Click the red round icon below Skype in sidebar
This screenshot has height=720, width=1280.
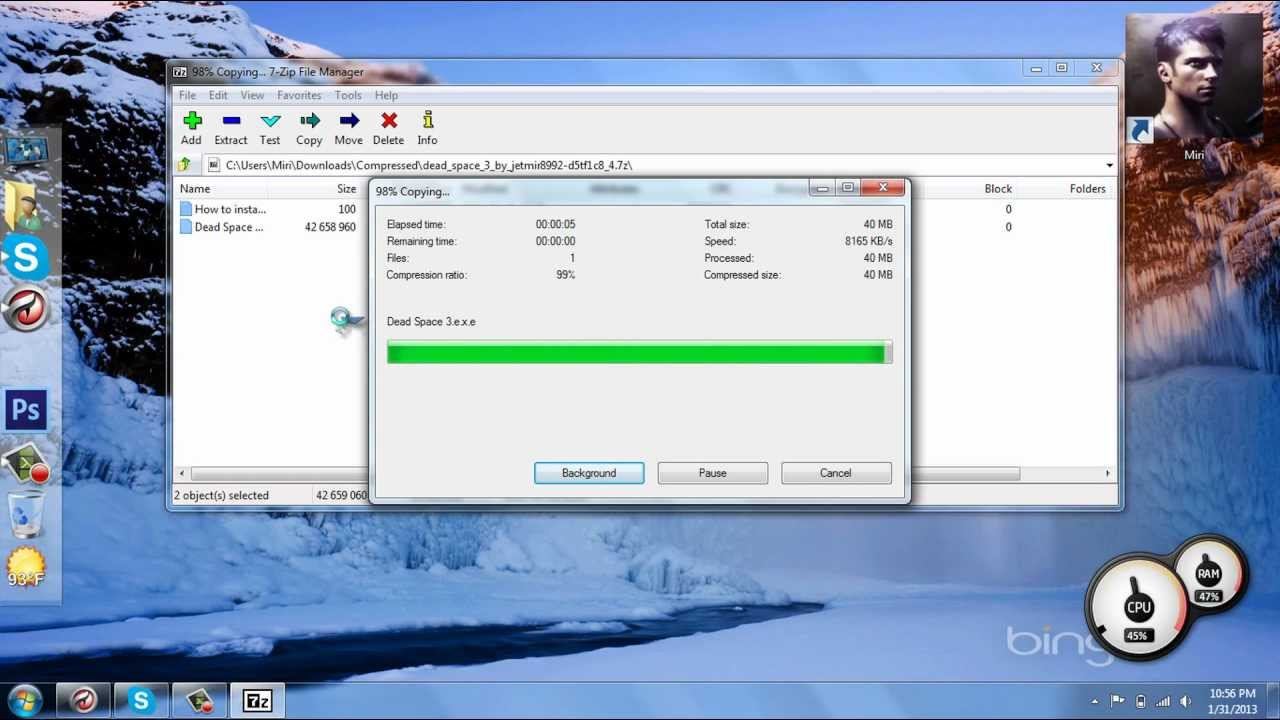click(x=25, y=310)
